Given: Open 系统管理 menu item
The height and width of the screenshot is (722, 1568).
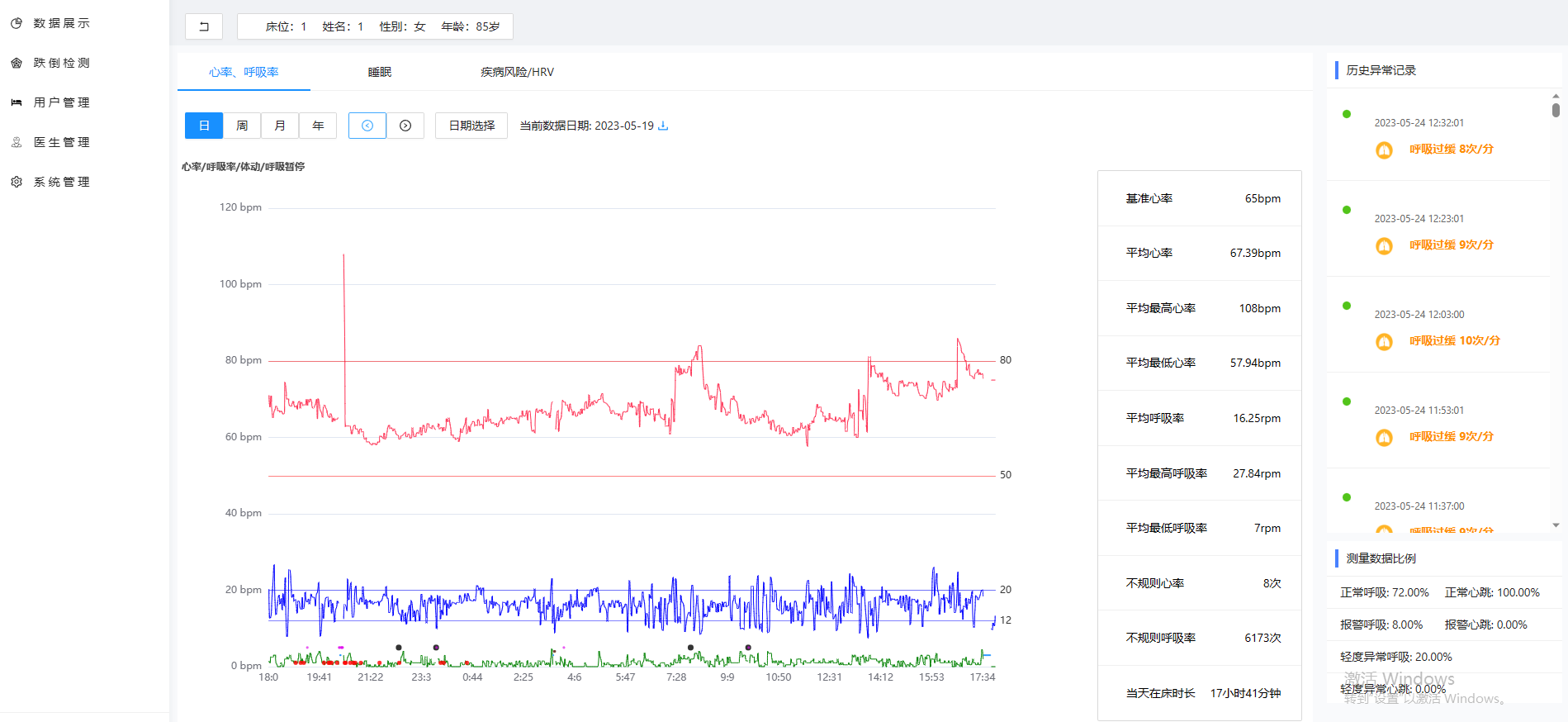Looking at the screenshot, I should 62,182.
